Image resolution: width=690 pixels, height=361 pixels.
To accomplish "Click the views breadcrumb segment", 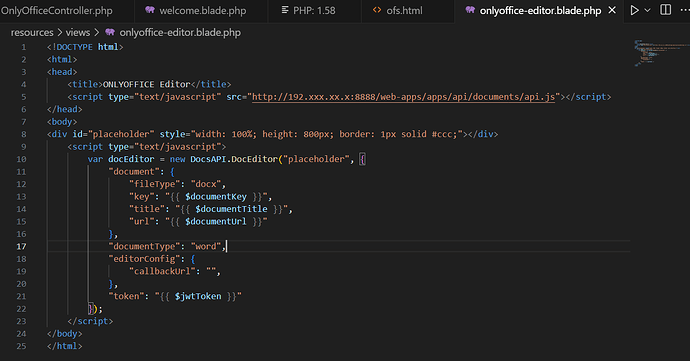I will (x=78, y=33).
